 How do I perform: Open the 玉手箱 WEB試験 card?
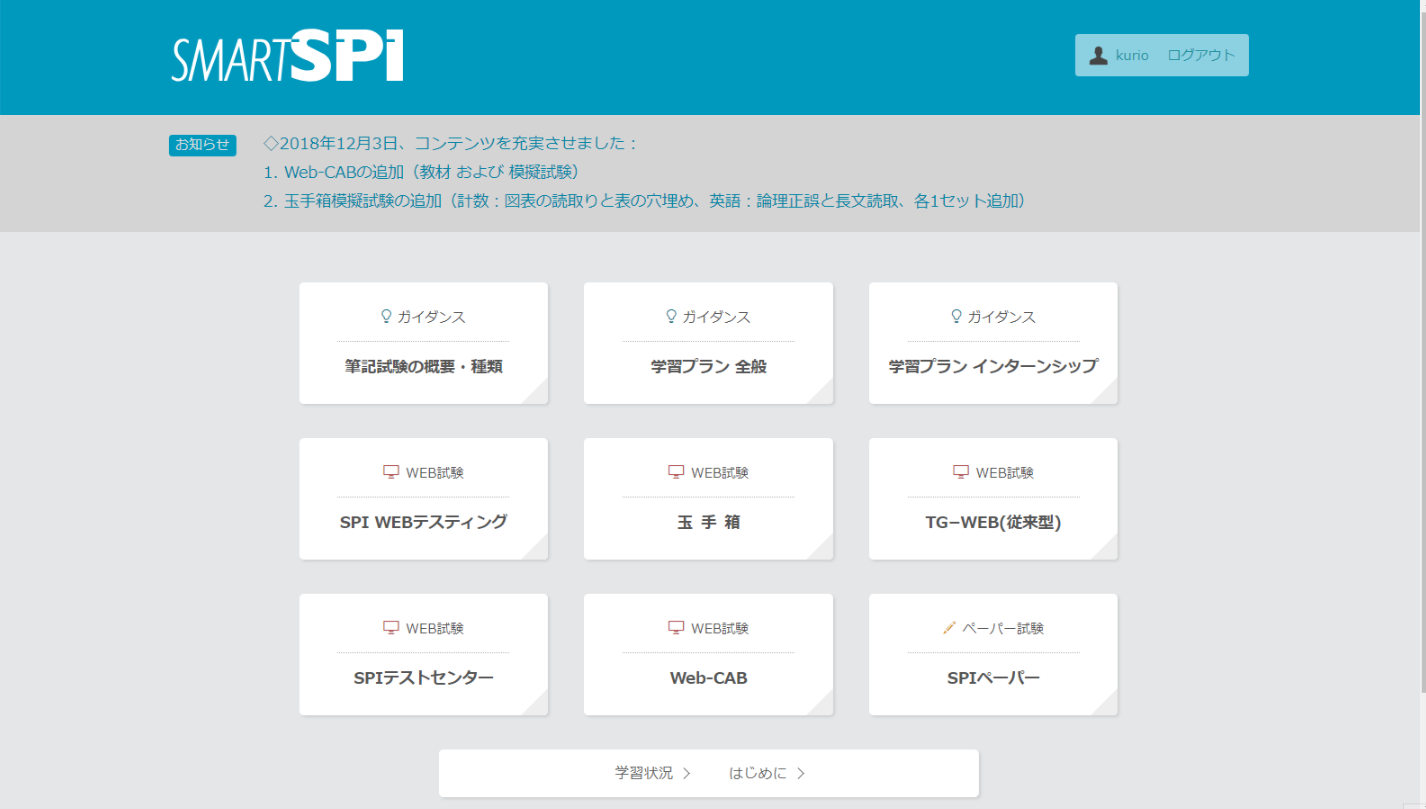[708, 498]
